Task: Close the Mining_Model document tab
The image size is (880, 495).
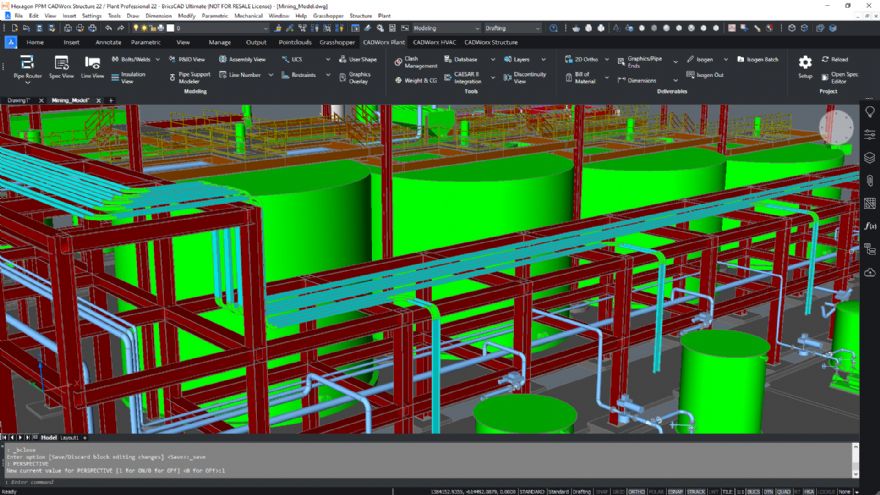Action: click(98, 100)
